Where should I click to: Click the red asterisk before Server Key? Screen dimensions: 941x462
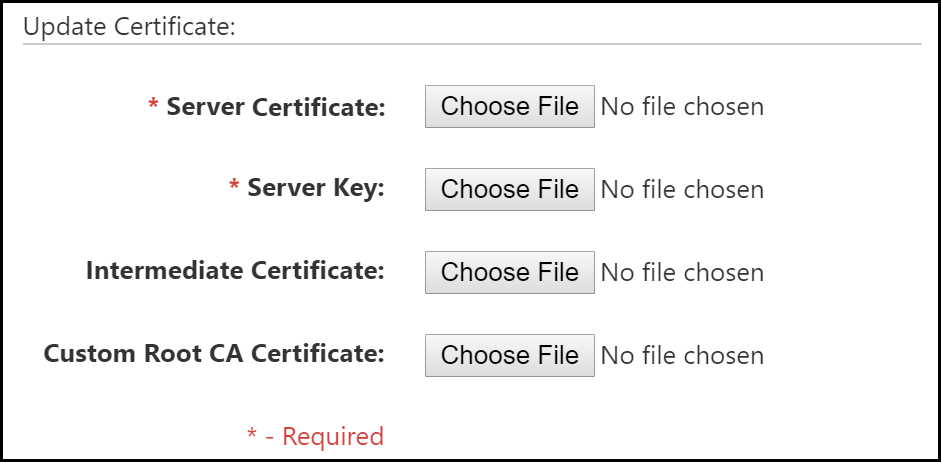tap(234, 187)
